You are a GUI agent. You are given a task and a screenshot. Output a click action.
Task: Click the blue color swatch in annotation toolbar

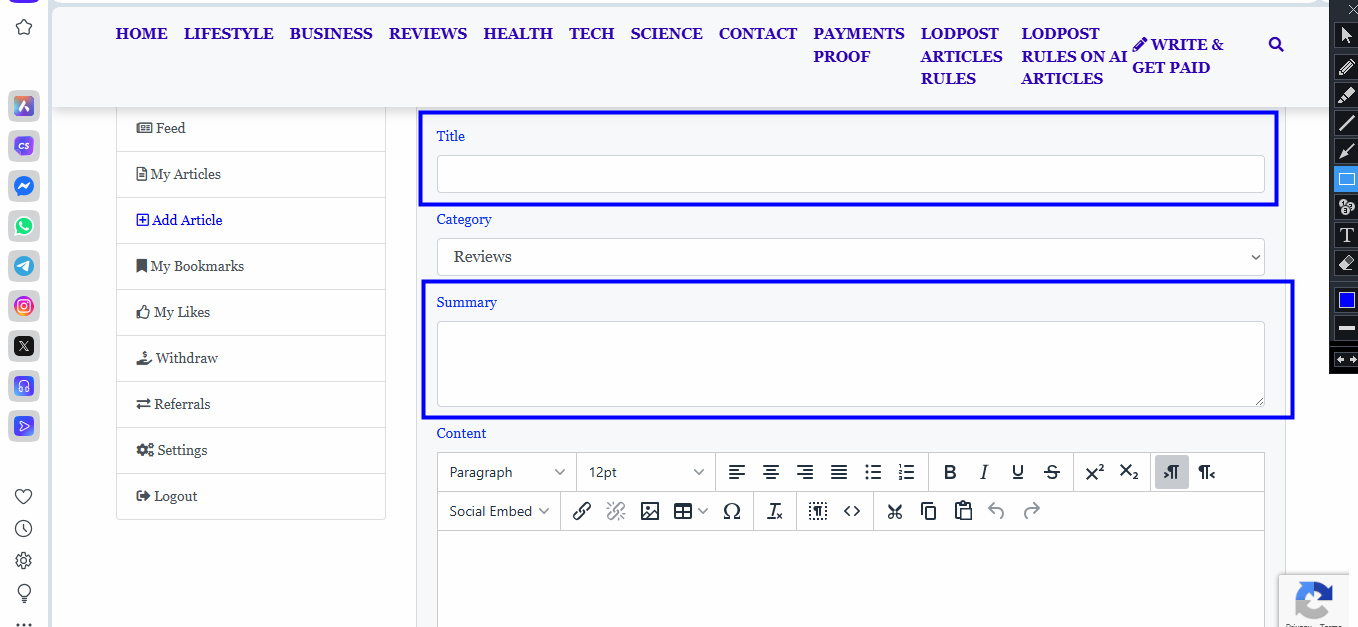click(x=1346, y=299)
